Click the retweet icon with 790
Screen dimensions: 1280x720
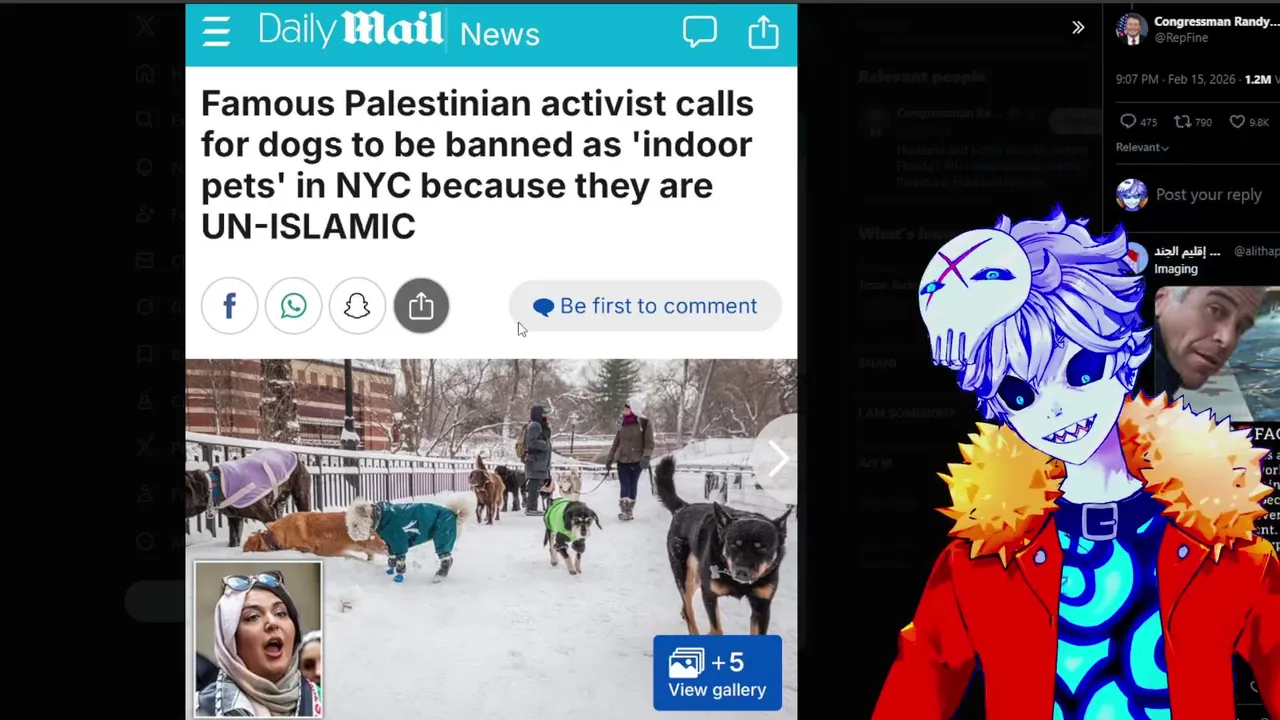1182,122
